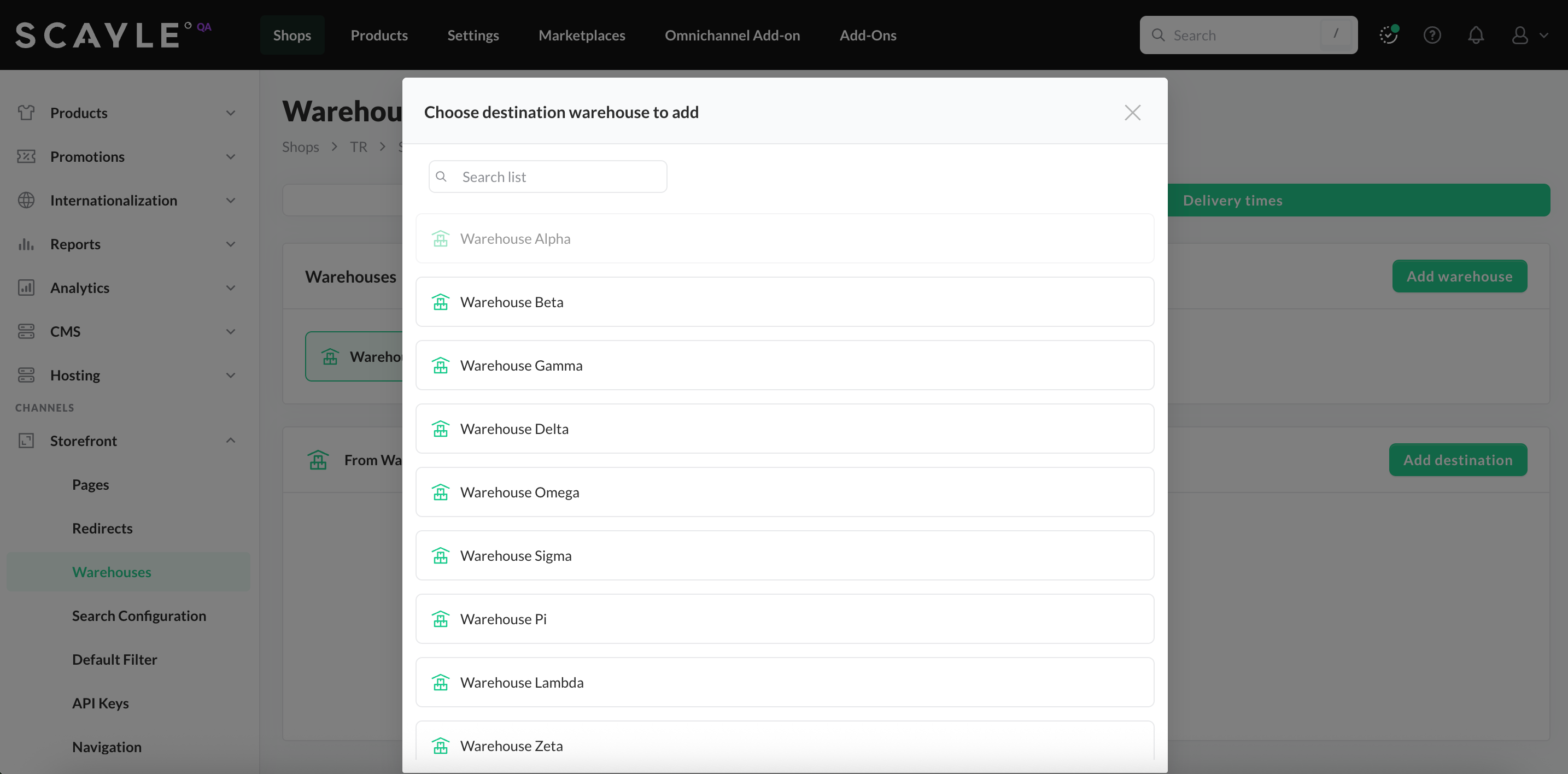1568x774 pixels.
Task: Open the Omnichannel Add-on menu
Action: pyautogui.click(x=732, y=36)
